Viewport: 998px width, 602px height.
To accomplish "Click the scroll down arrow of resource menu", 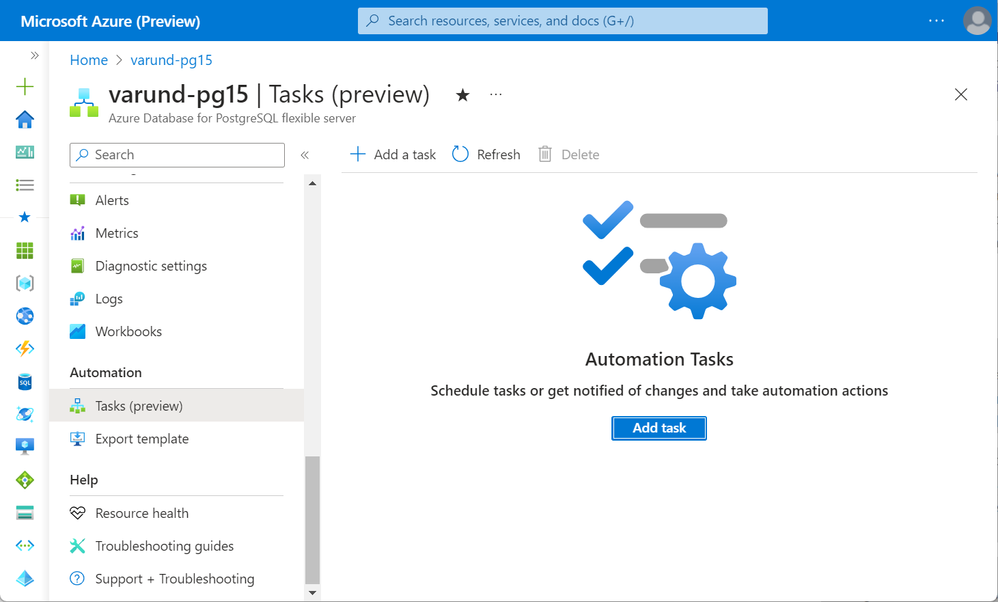I will click(312, 592).
